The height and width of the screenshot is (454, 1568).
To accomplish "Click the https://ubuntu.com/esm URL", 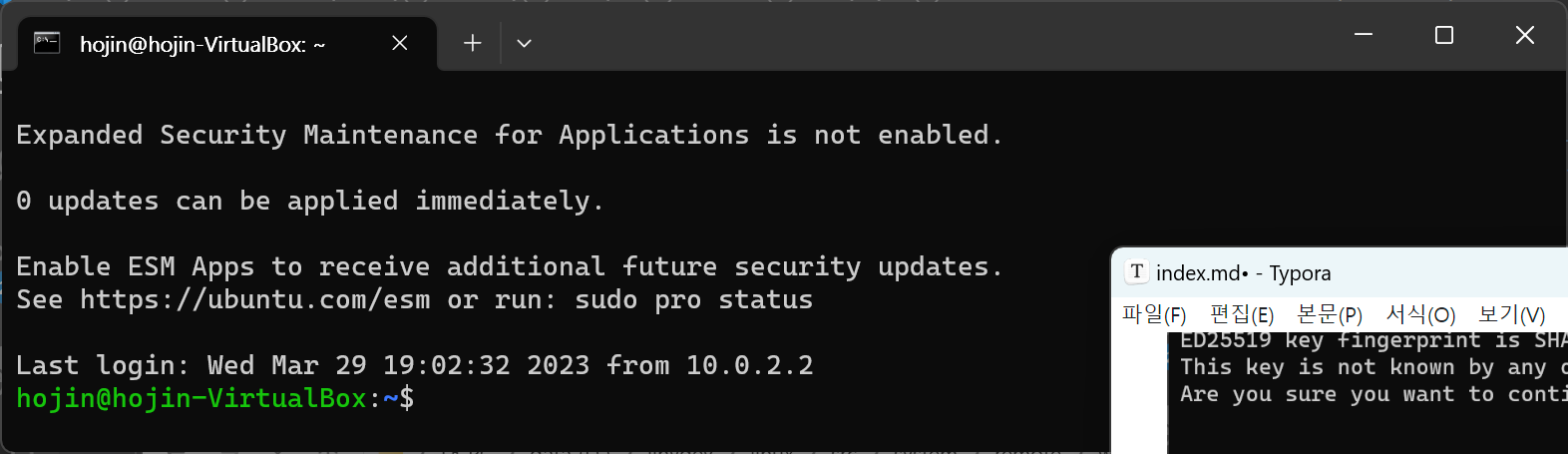I will (x=254, y=299).
